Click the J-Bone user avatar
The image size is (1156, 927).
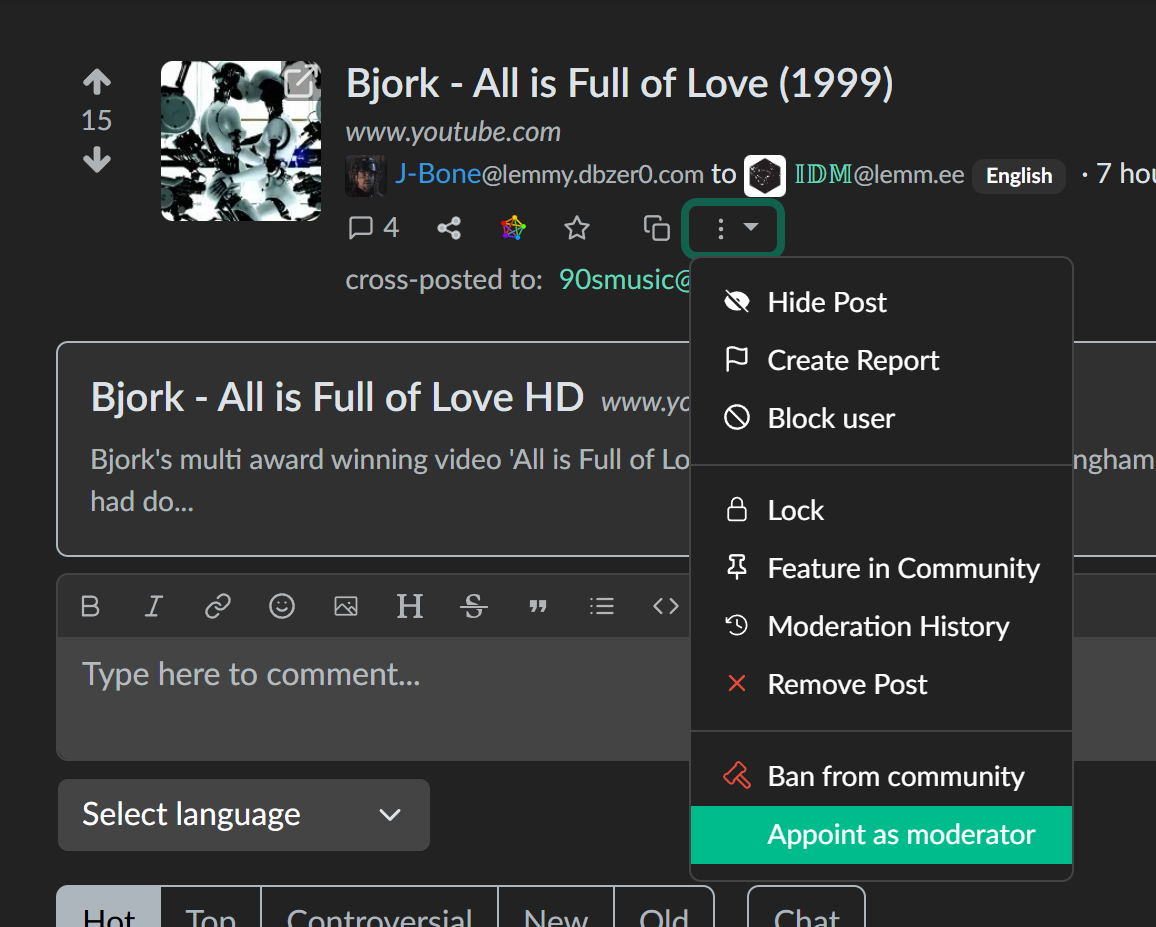(366, 176)
